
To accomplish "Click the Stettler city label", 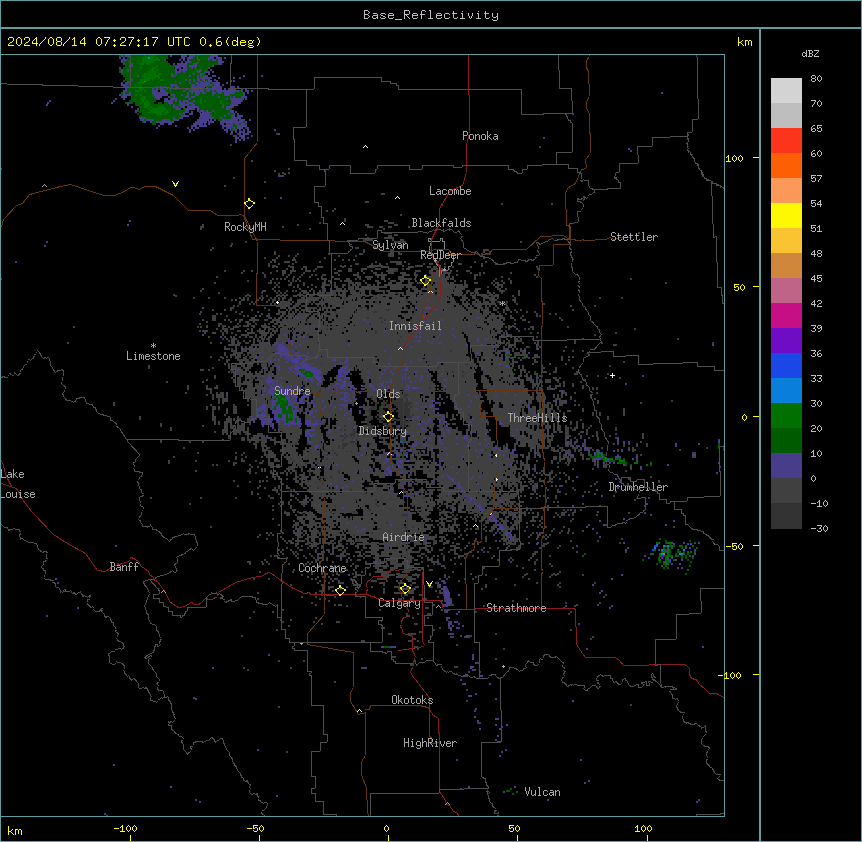I will 634,237.
